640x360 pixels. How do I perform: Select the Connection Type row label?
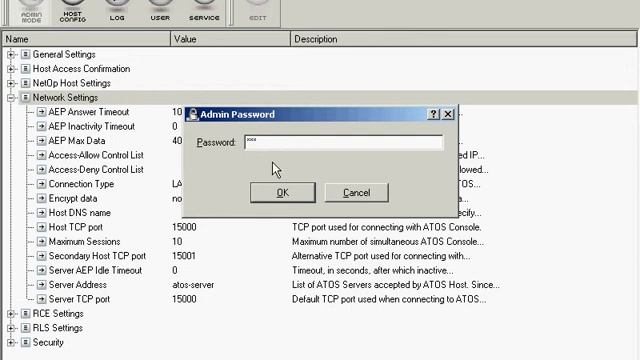(x=81, y=184)
